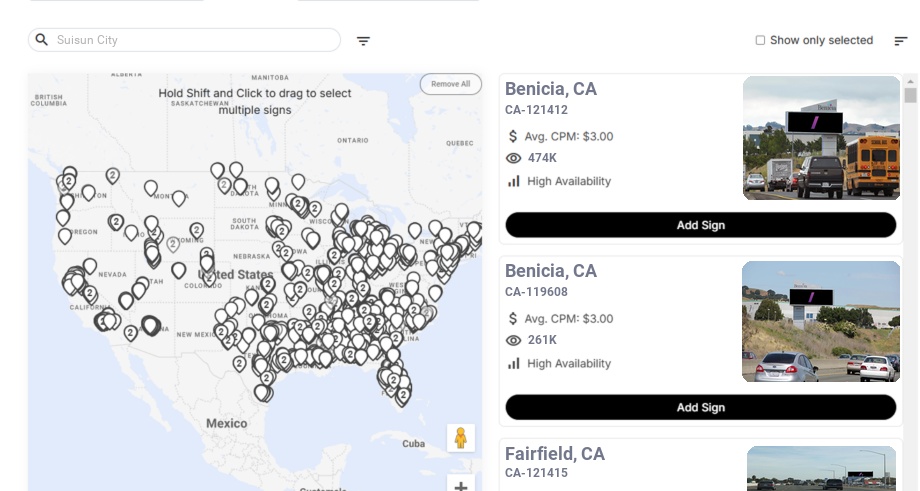Click the sign list scrollbar thumb
The image size is (920, 491).
(910, 95)
